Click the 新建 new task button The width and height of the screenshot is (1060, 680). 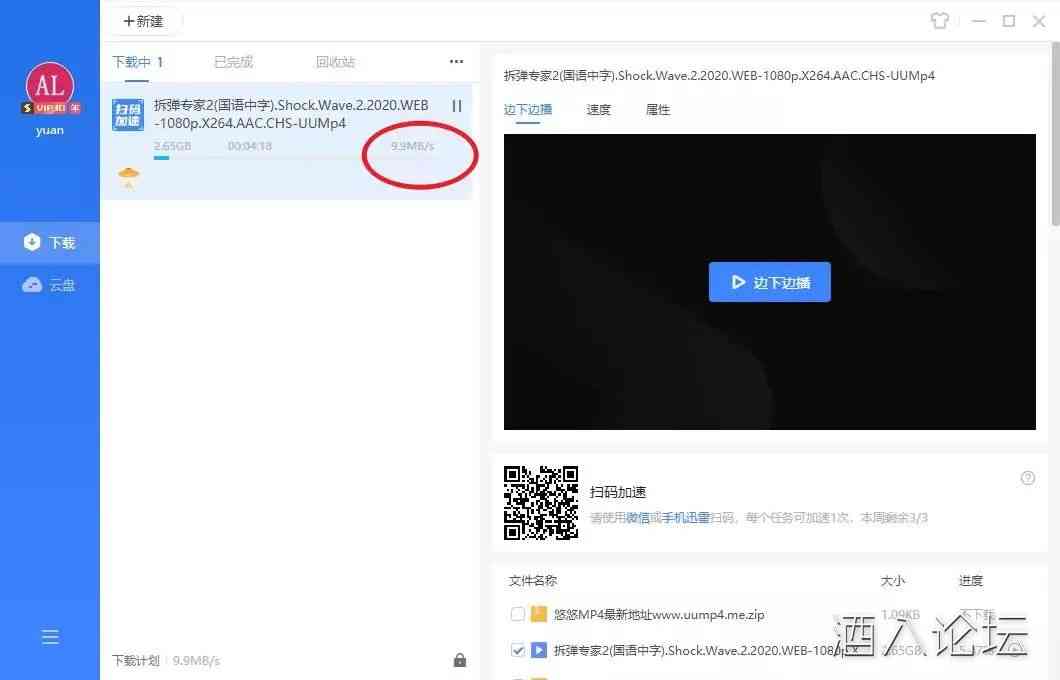[x=146, y=21]
